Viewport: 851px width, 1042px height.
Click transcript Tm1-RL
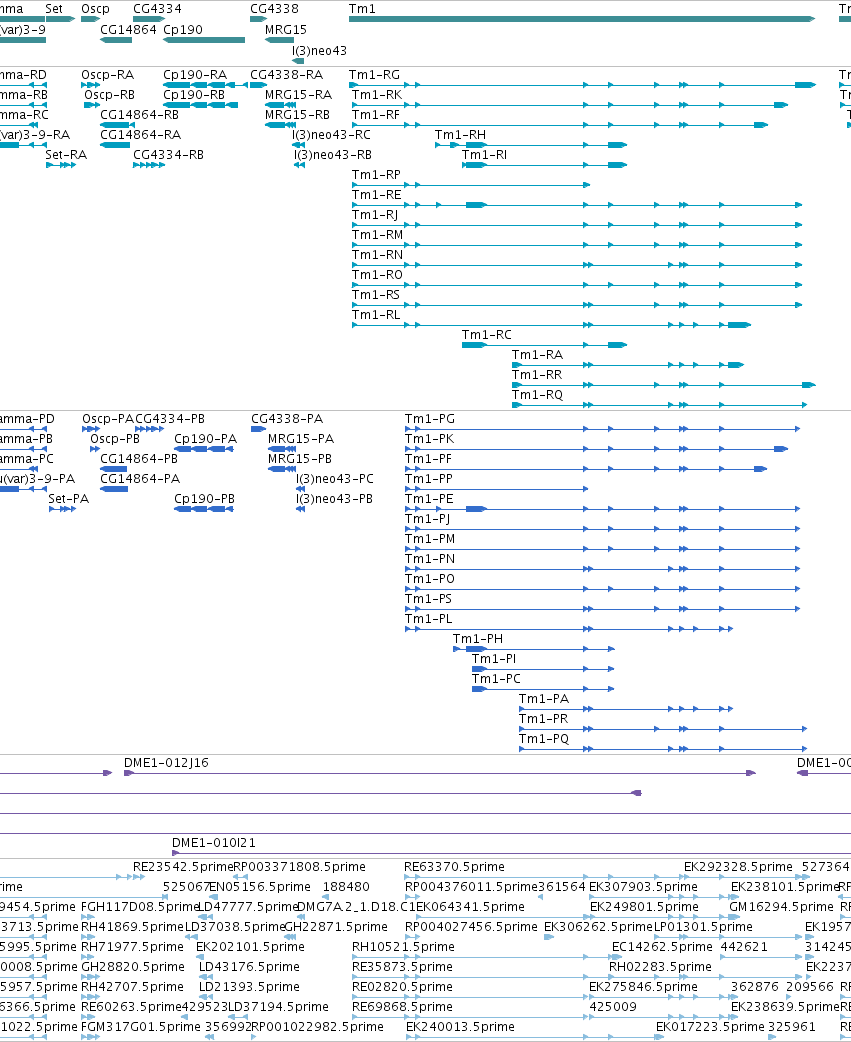[376, 314]
